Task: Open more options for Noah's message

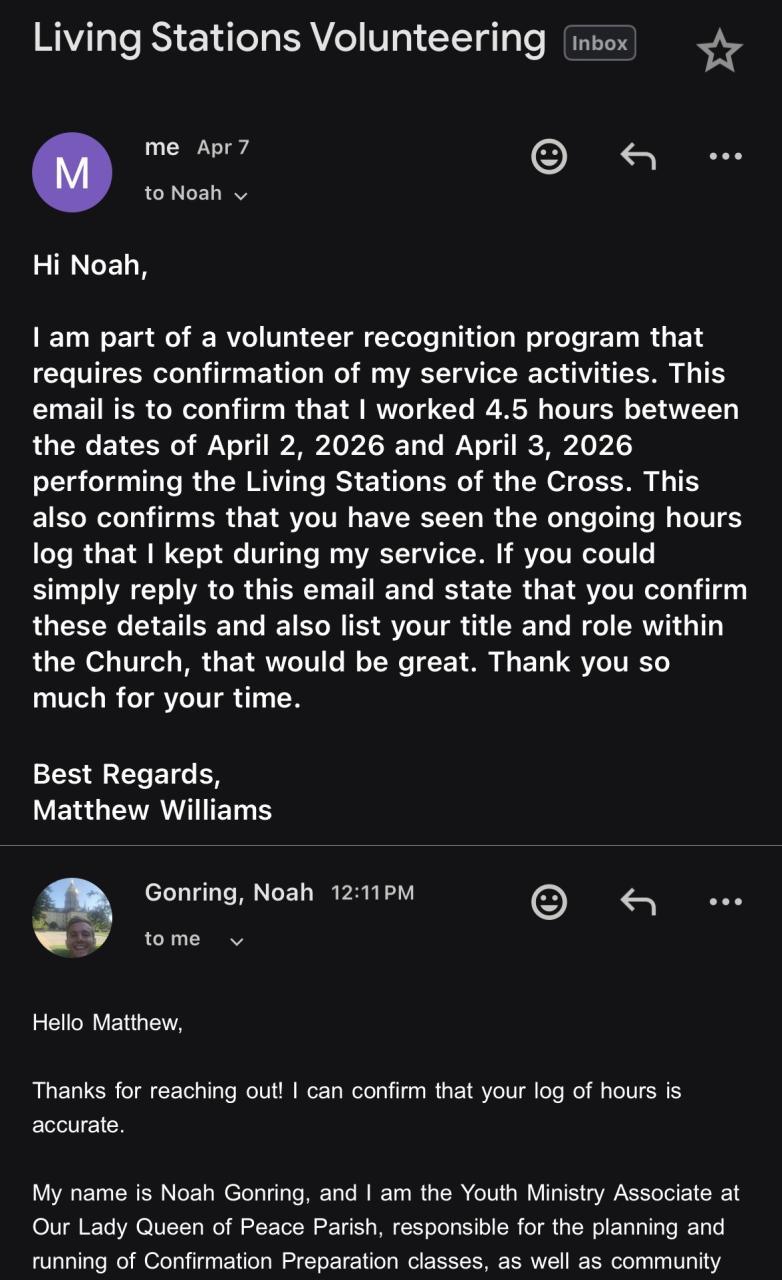Action: [x=725, y=902]
